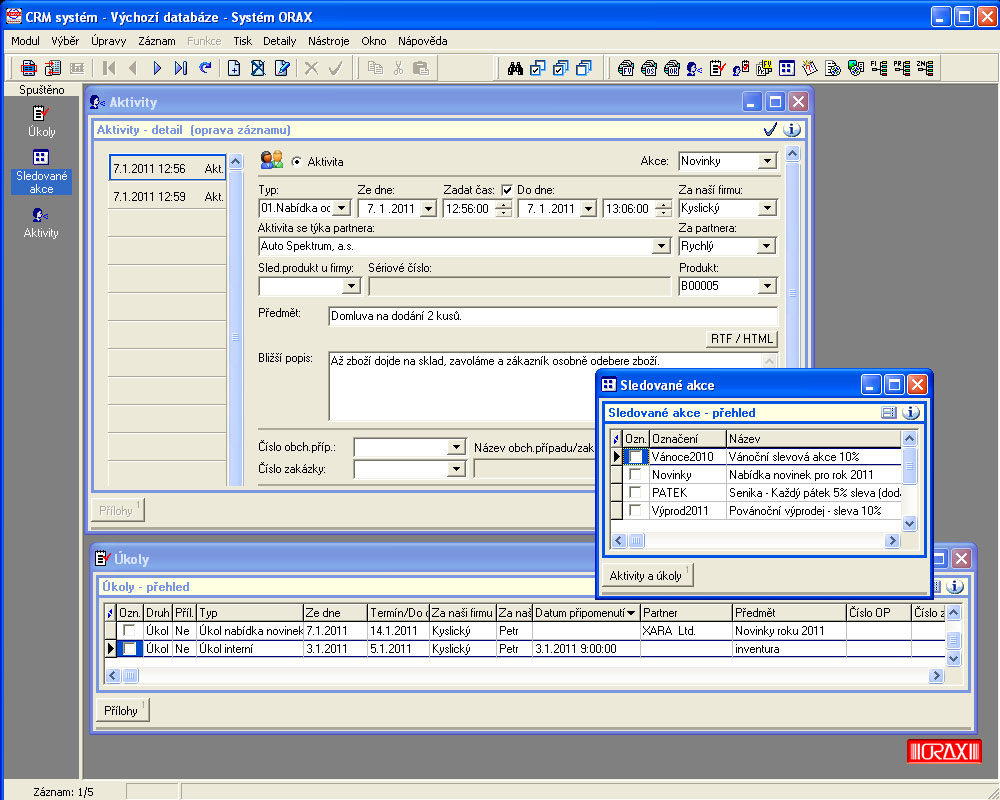1000x800 pixels.
Task: Mark the checkbox for the PATEK row
Action: (x=635, y=493)
